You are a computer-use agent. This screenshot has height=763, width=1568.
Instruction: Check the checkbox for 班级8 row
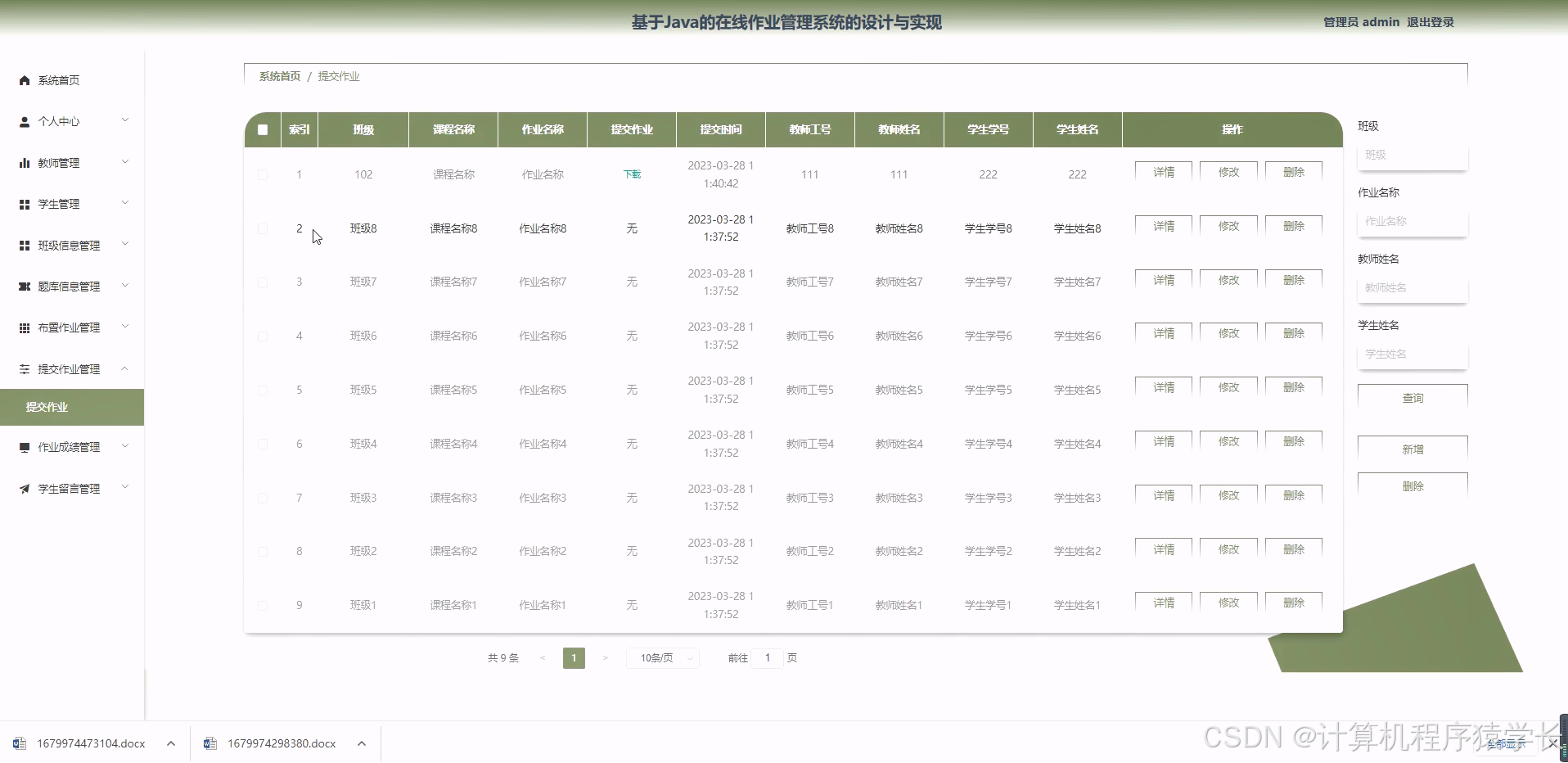point(263,228)
